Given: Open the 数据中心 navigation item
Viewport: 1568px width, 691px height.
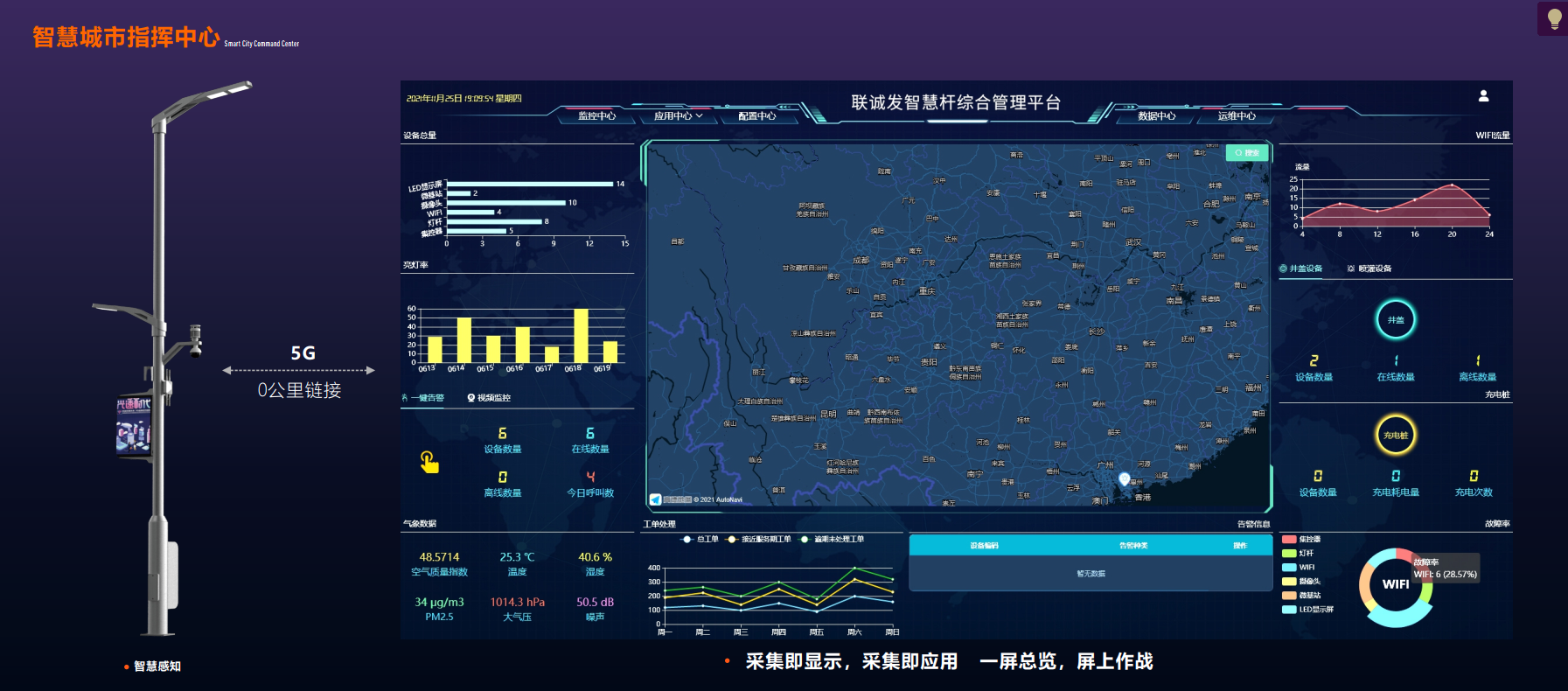Looking at the screenshot, I should click(x=1156, y=115).
